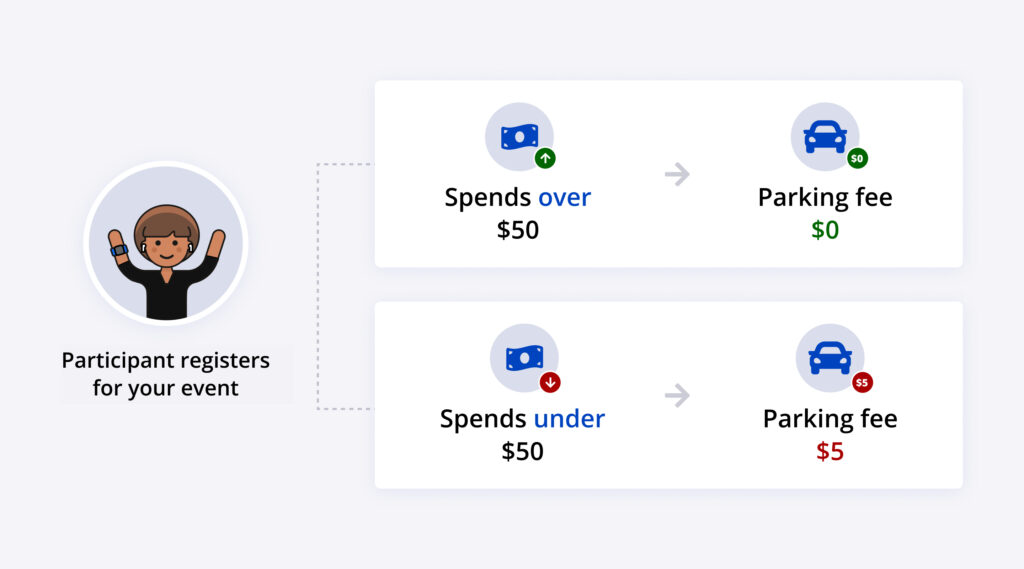Image resolution: width=1024 pixels, height=569 pixels.
Task: Click the car icon above the red $5
Action: [x=830, y=357]
